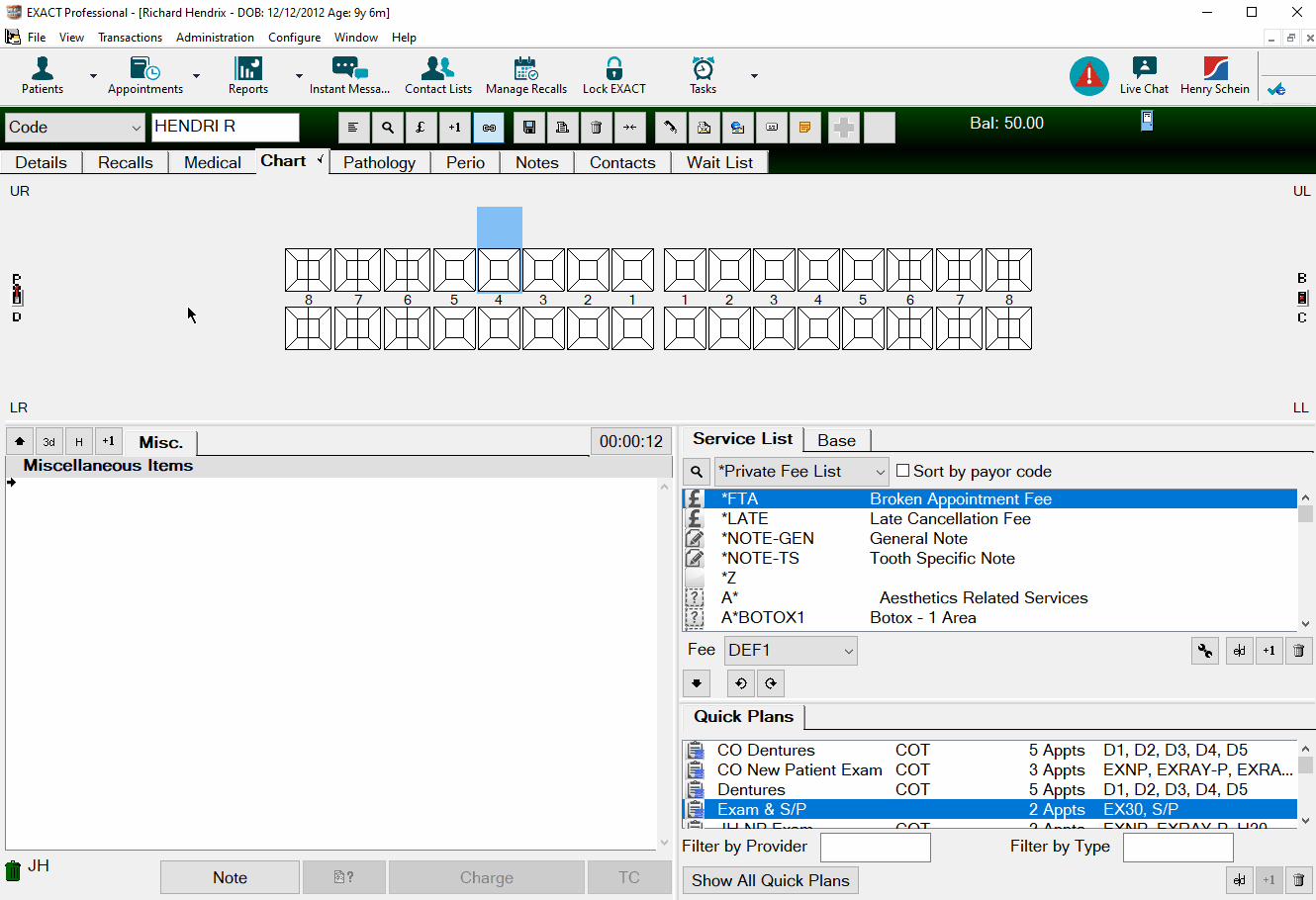Viewport: 1316px width, 900px height.
Task: Open Instant Messages from the toolbar
Action: (x=349, y=75)
